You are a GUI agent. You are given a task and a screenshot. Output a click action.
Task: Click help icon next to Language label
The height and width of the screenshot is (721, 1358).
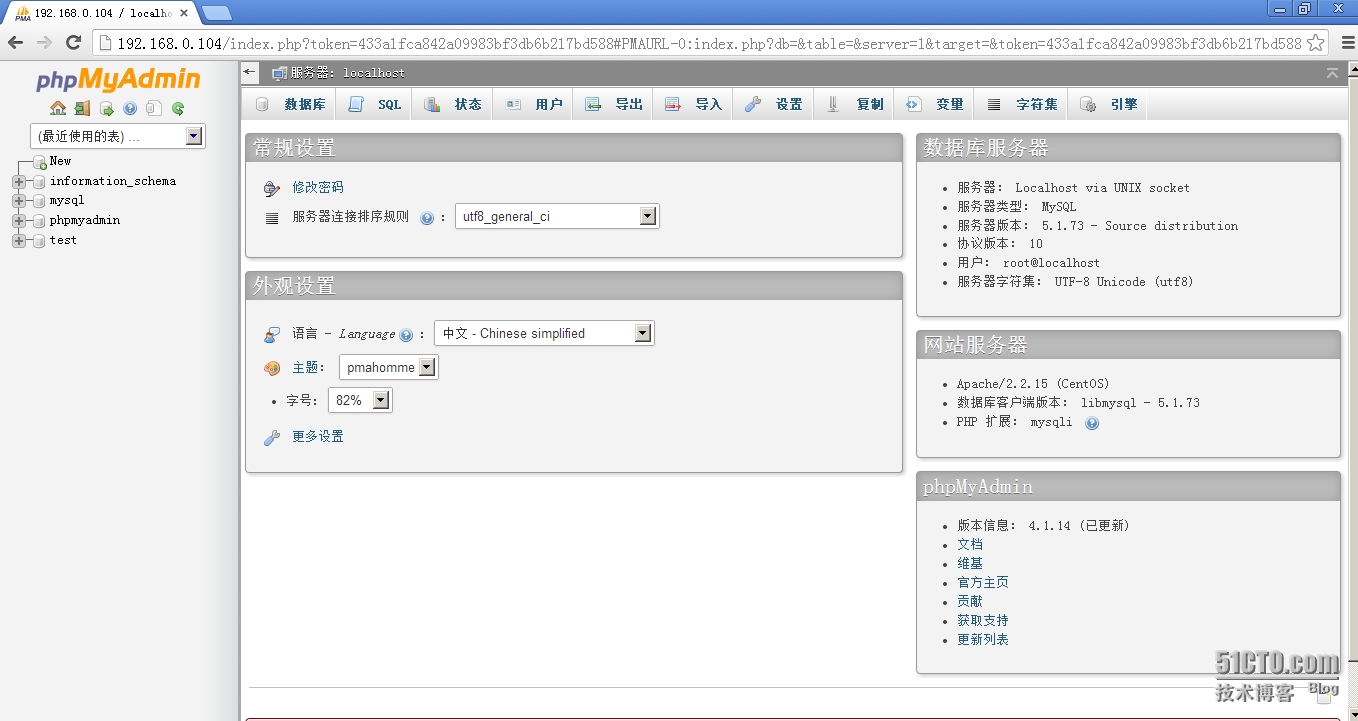(x=406, y=335)
